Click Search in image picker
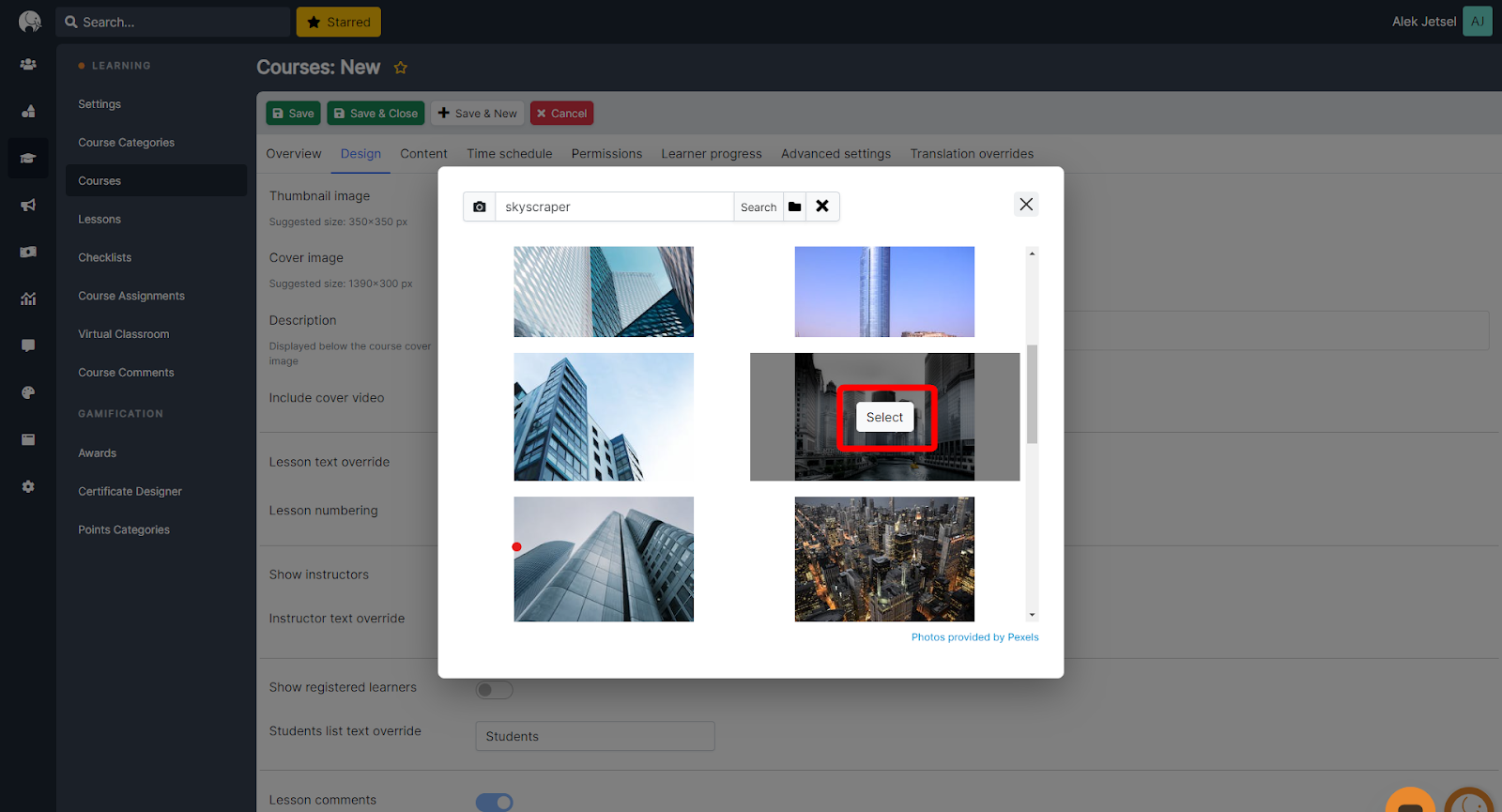This screenshot has width=1502, height=812. (x=759, y=207)
